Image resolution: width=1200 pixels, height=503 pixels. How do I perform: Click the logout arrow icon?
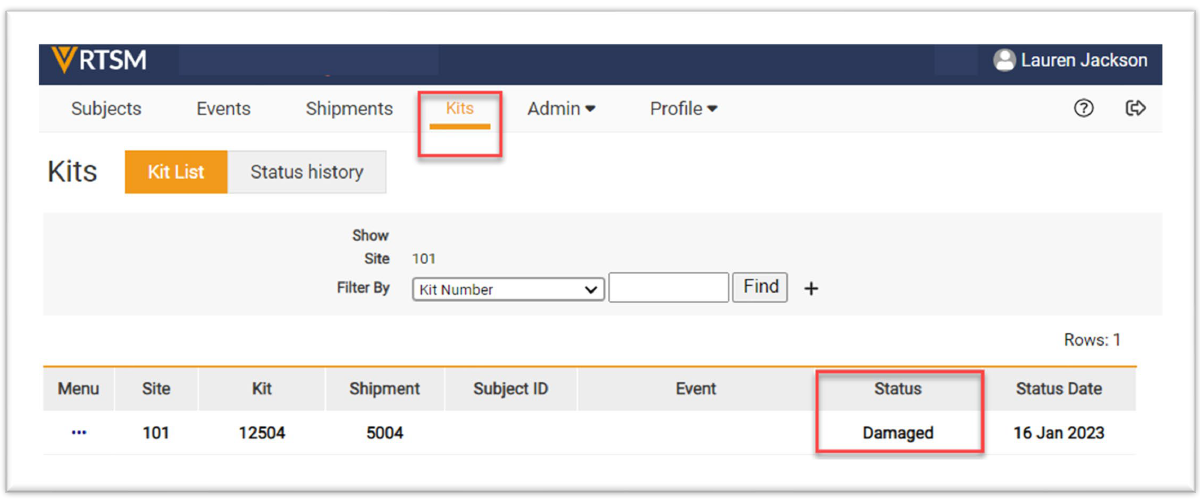pyautogui.click(x=1135, y=109)
